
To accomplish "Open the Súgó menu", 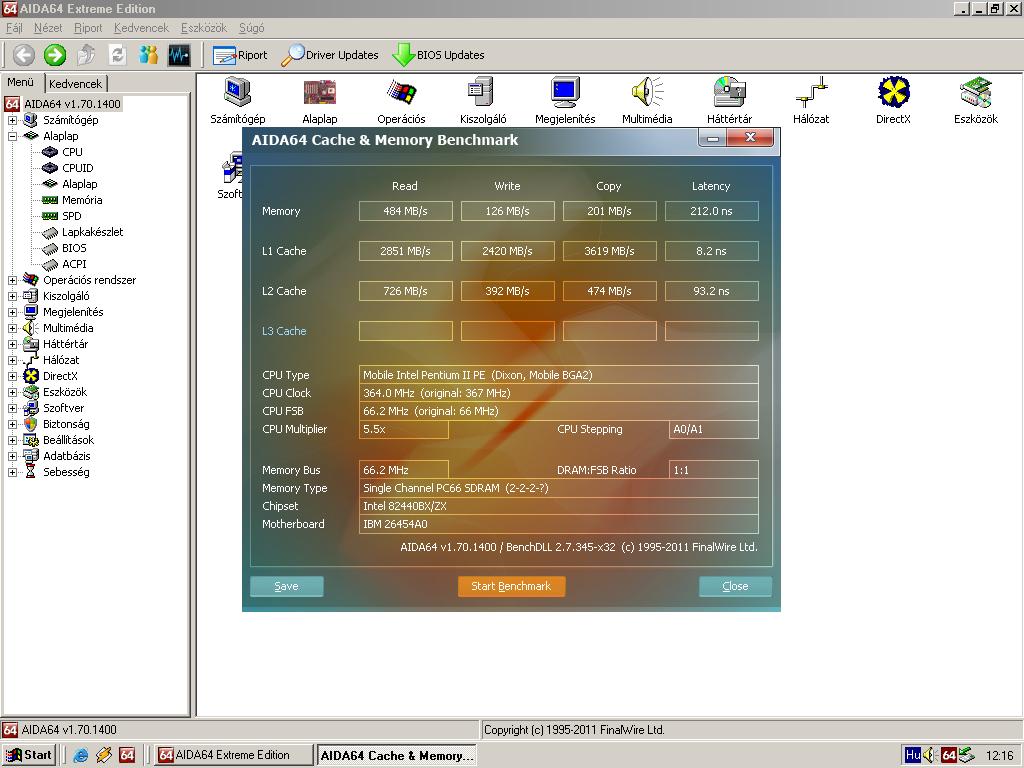I will coord(251,28).
